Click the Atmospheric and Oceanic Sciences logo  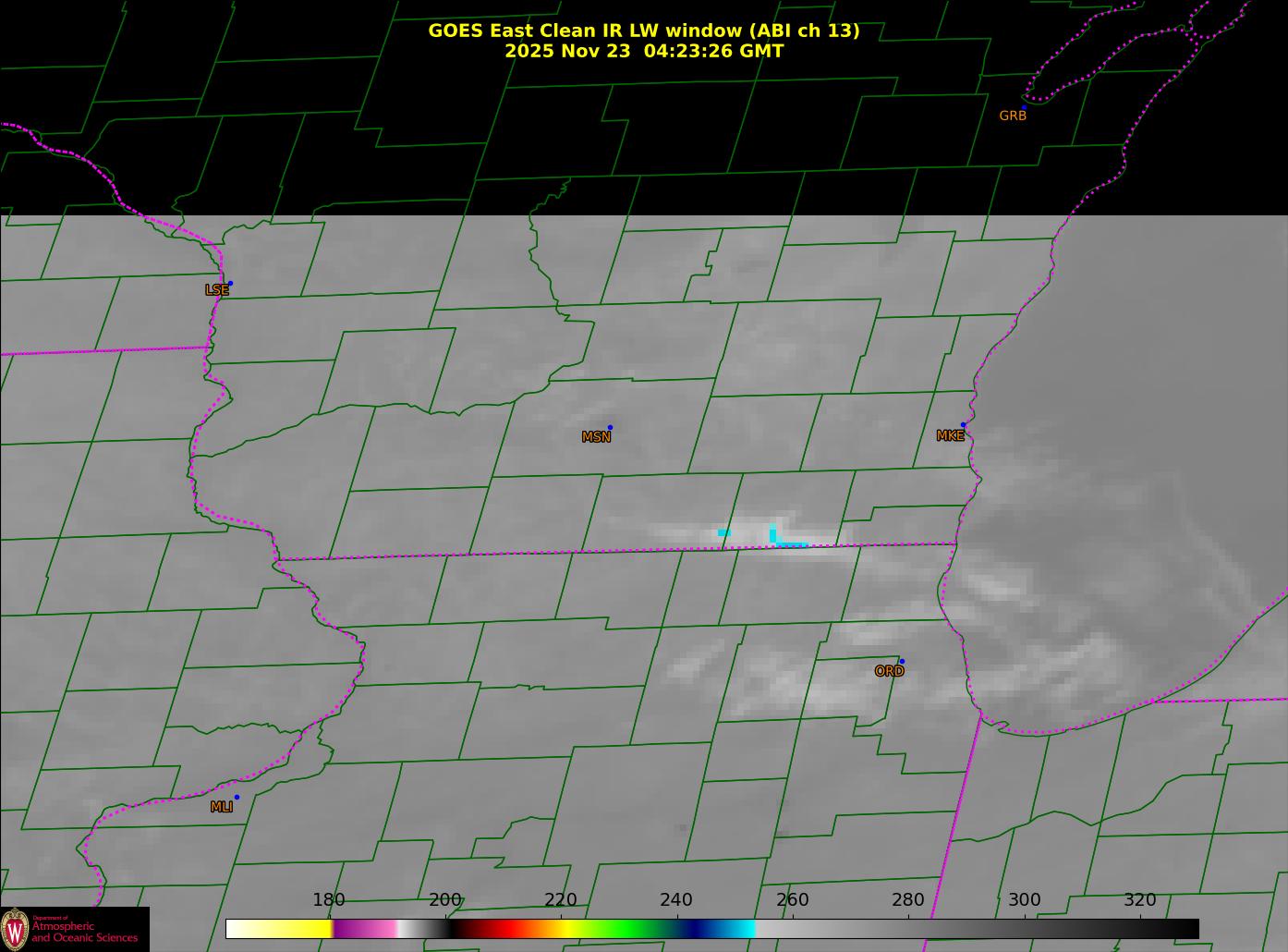74,929
